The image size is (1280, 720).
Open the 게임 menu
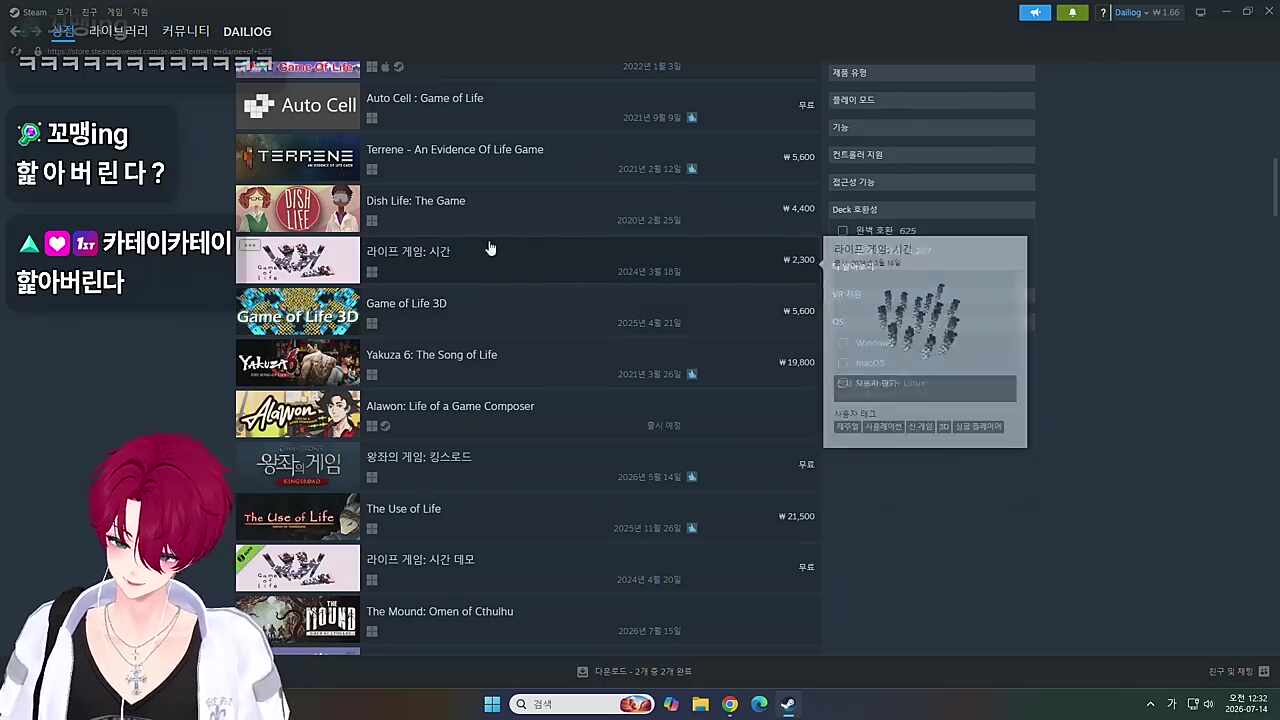115,12
